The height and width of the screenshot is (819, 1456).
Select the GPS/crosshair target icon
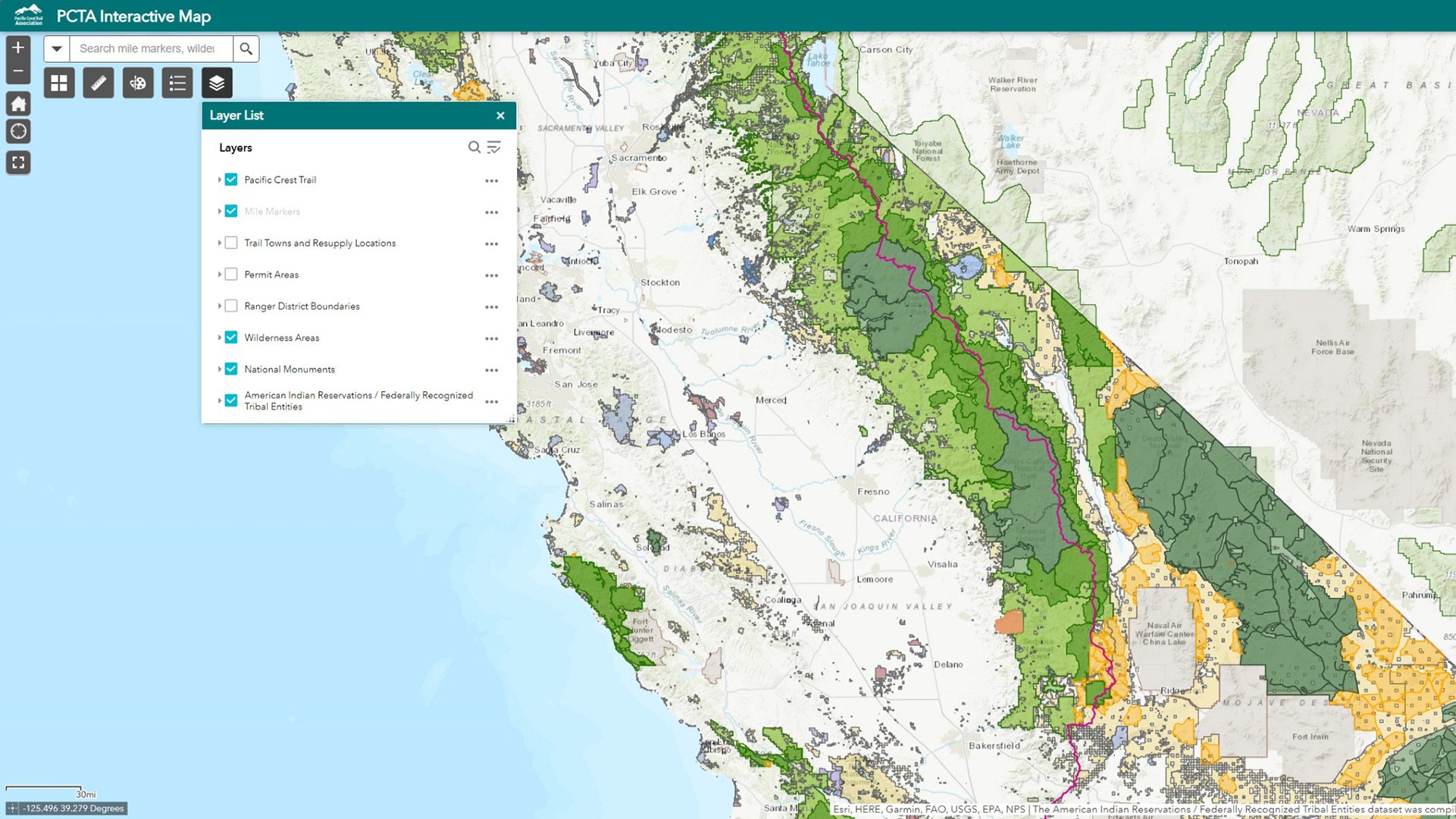19,131
